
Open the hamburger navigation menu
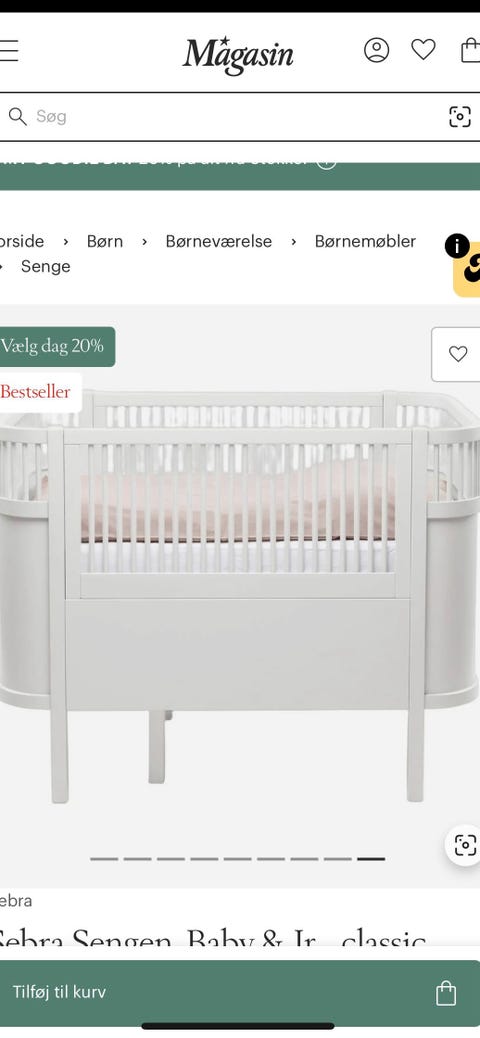click(x=8, y=50)
